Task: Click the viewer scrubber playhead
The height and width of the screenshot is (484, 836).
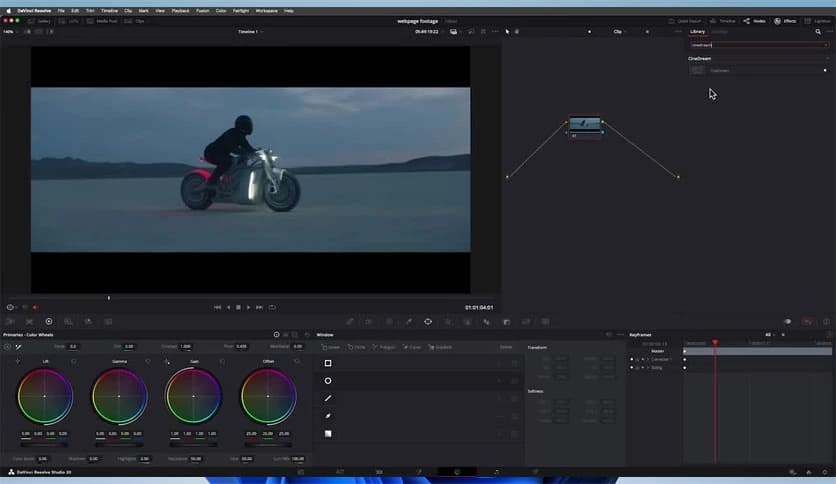Action: click(x=109, y=299)
